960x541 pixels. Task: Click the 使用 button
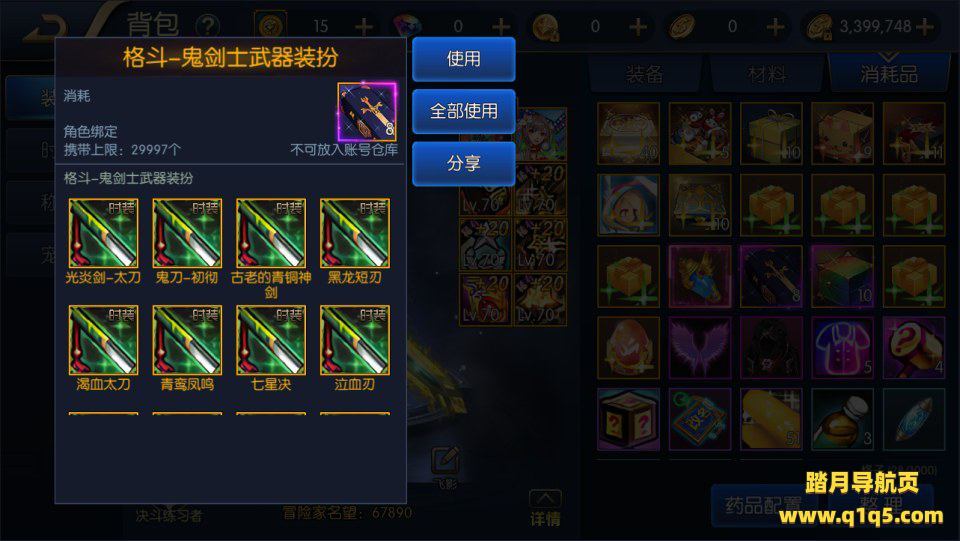(x=463, y=59)
